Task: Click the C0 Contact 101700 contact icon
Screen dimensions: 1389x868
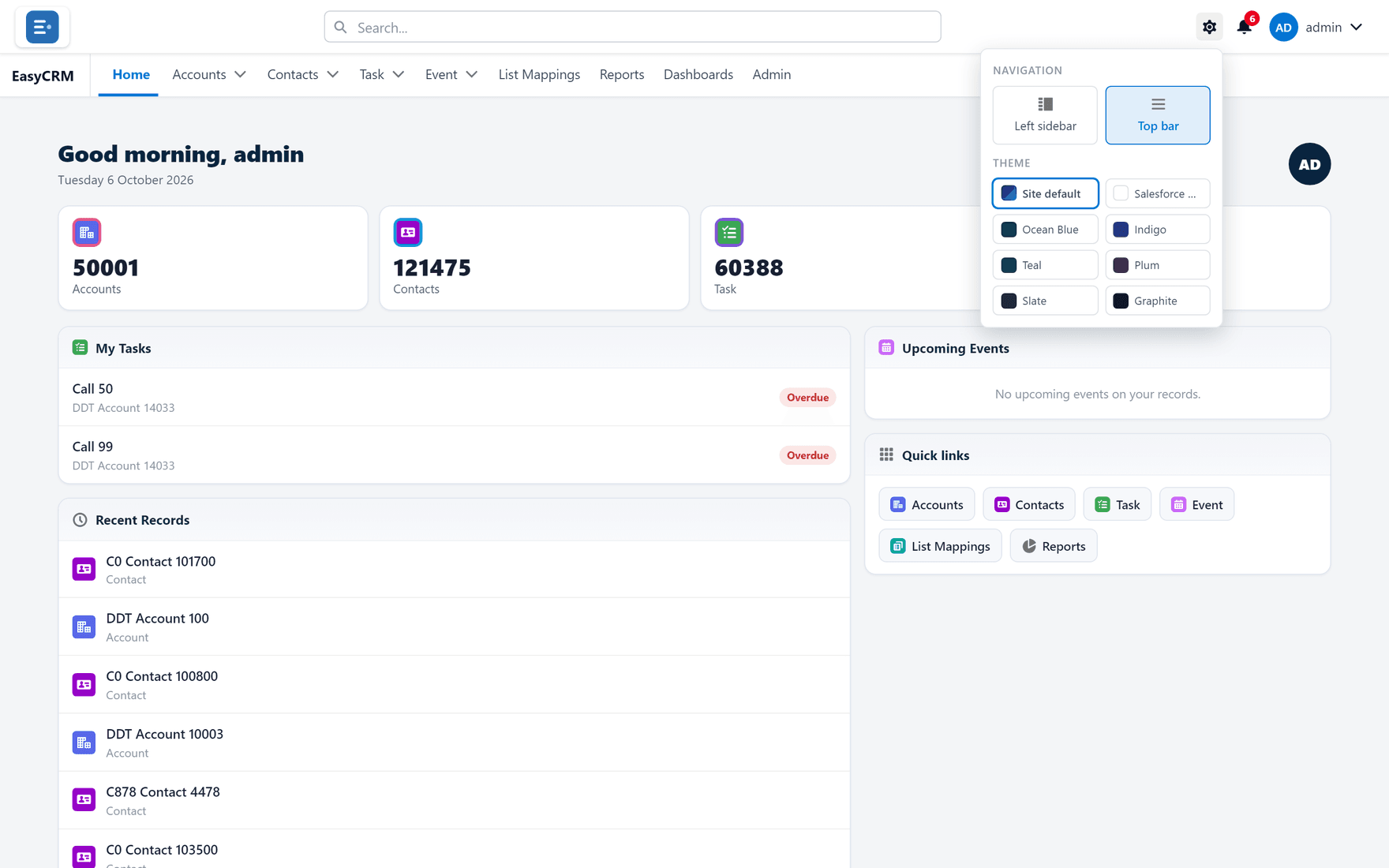Action: (x=84, y=569)
